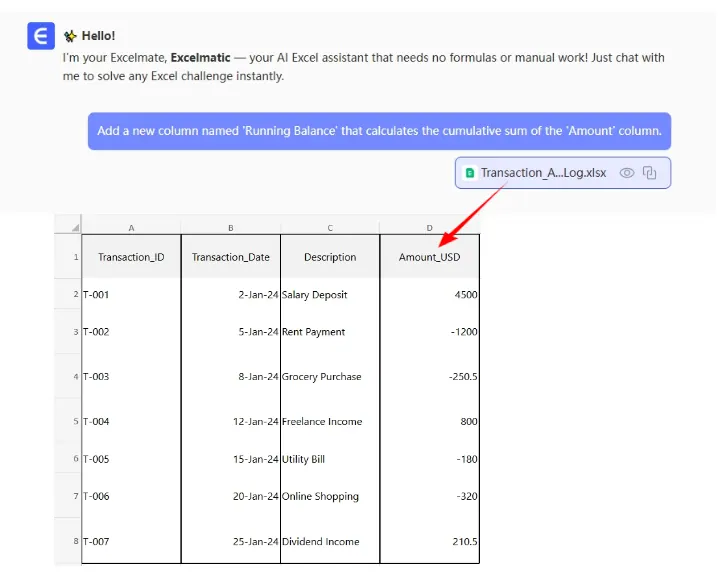This screenshot has width=727, height=573.
Task: Click the Excelmatic logo avatar
Action: 41,37
